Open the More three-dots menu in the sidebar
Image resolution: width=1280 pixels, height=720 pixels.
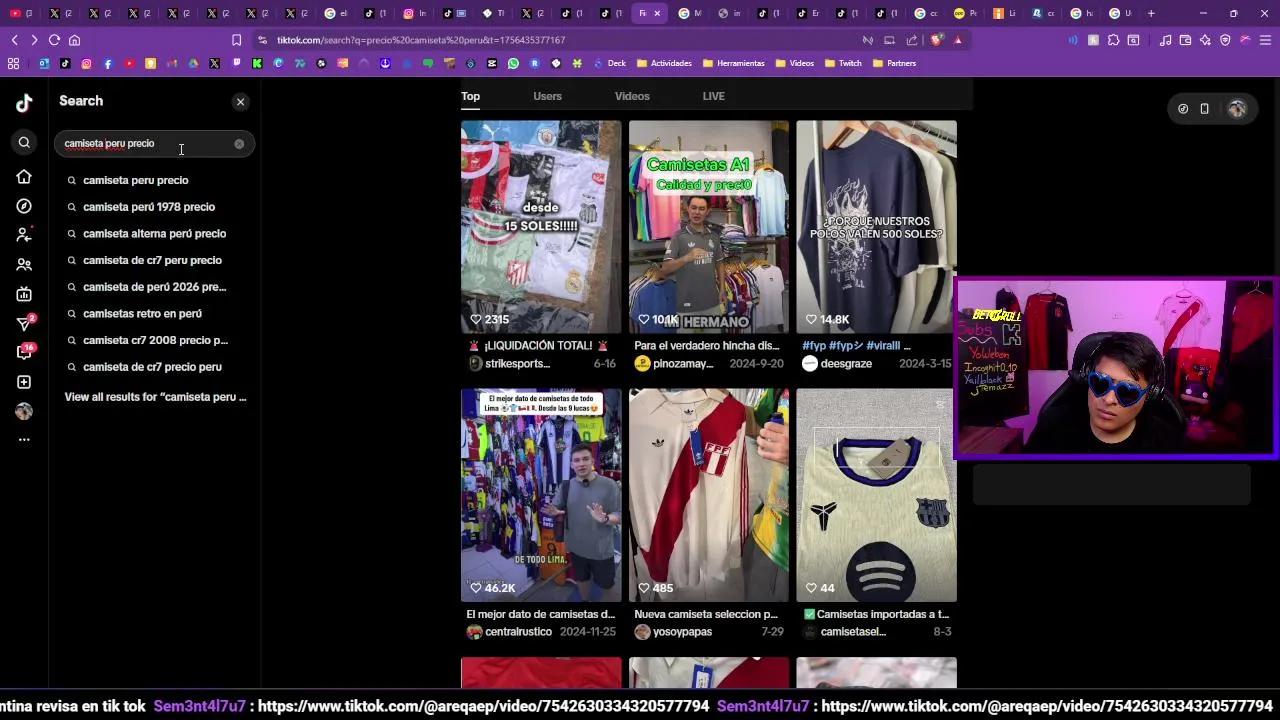(x=24, y=440)
